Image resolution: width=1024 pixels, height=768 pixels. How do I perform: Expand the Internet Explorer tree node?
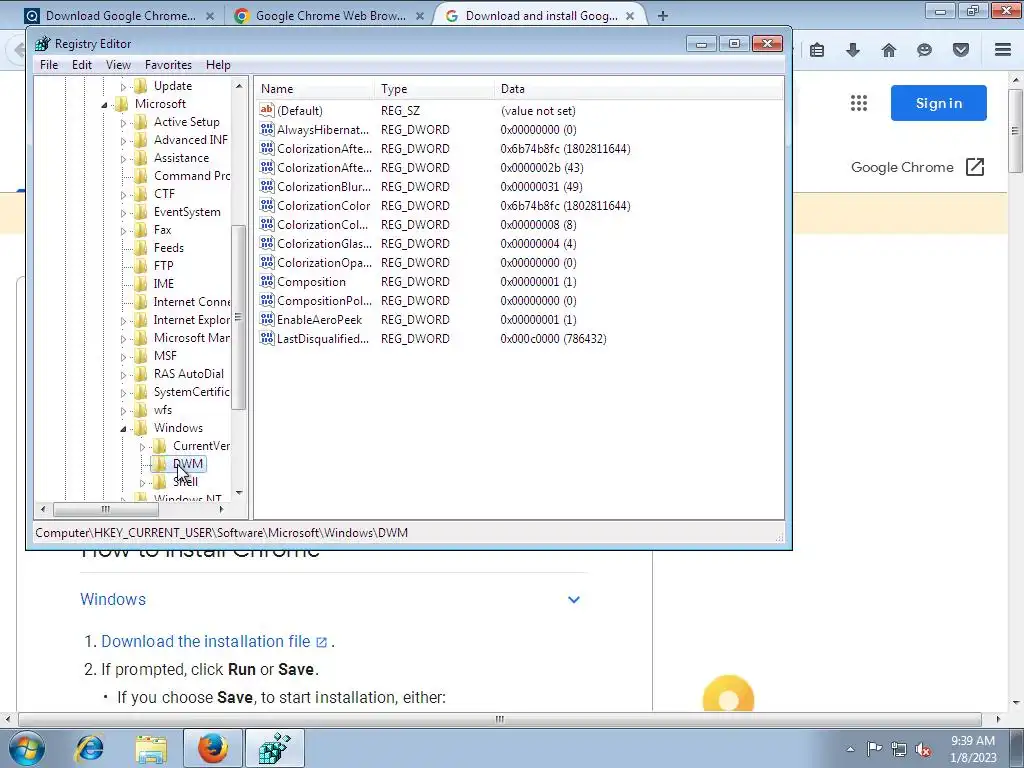(x=123, y=321)
